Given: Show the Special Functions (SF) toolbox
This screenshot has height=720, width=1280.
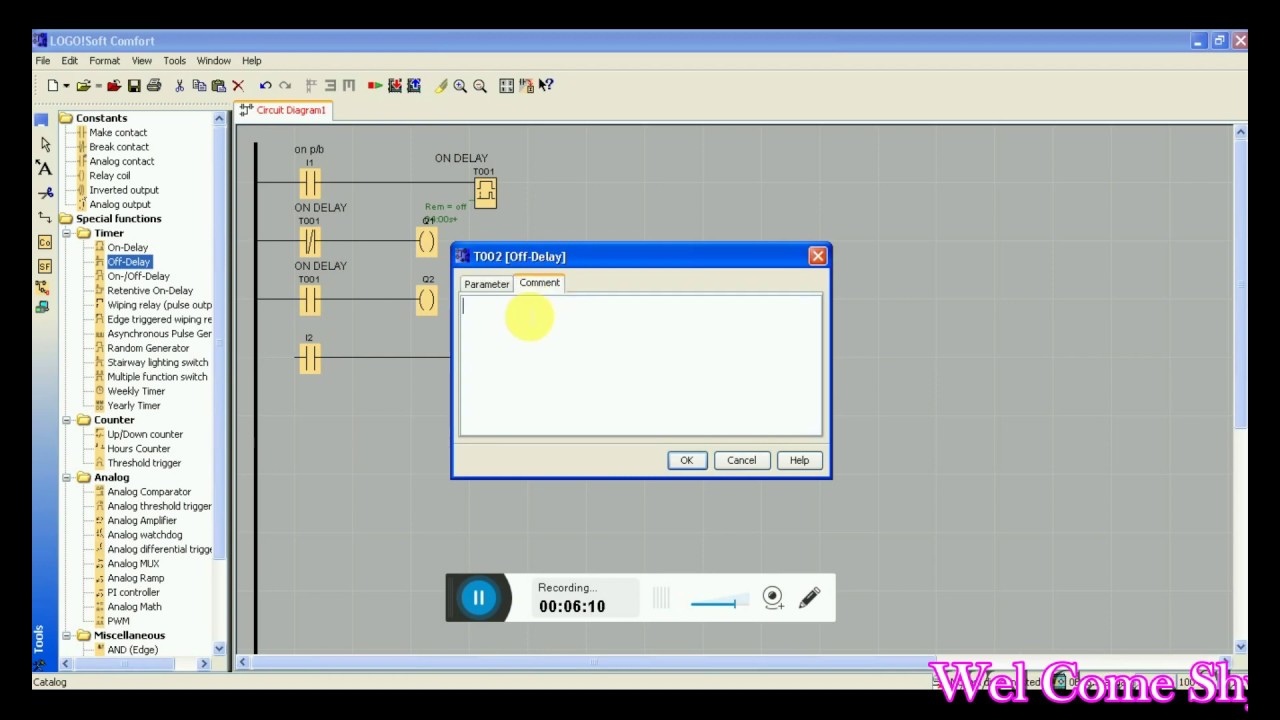Looking at the screenshot, I should [44, 266].
